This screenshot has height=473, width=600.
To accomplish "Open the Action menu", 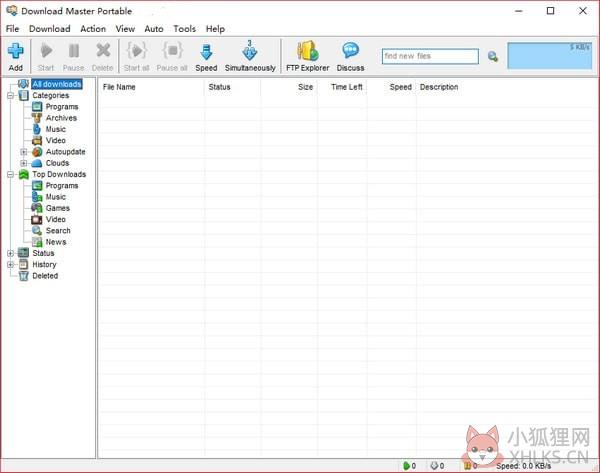I will point(93,29).
